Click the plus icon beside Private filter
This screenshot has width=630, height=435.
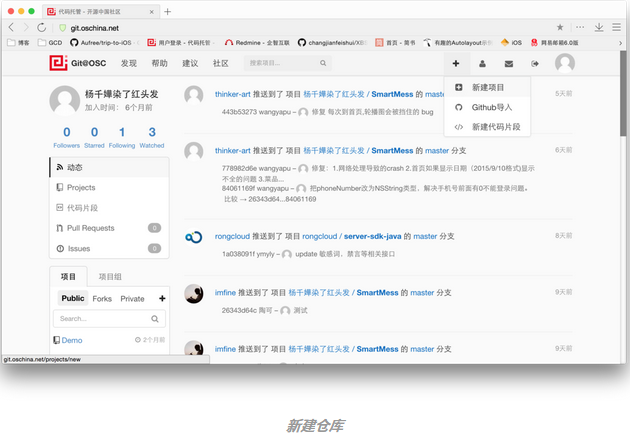(x=162, y=298)
